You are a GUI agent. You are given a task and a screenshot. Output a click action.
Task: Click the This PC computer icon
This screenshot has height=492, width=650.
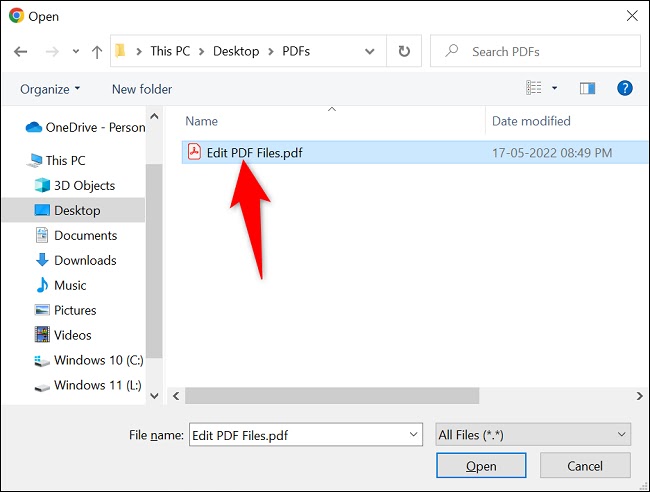(x=34, y=160)
